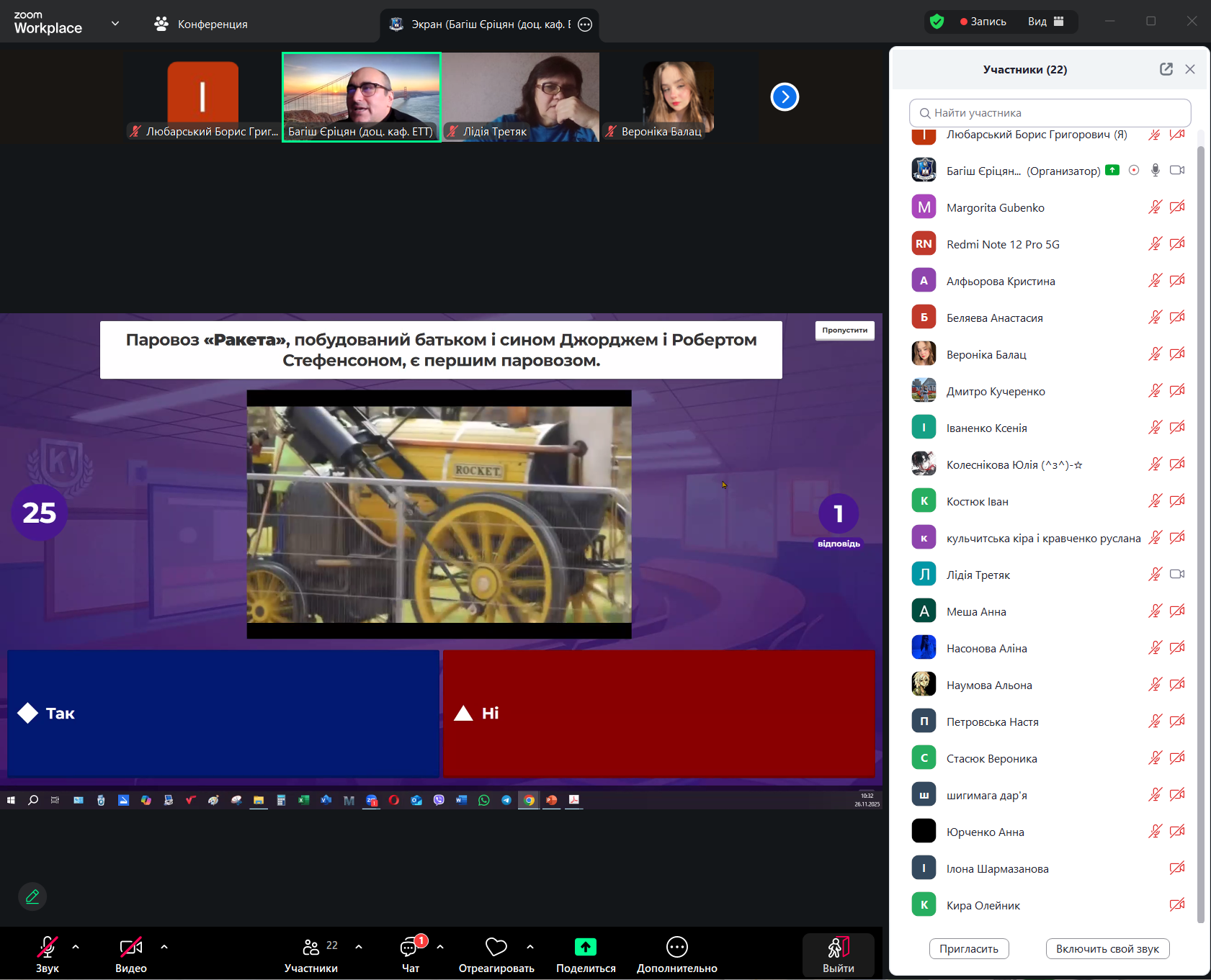Open the Вид layout menu
Viewport: 1211px width, 980px height.
[x=1046, y=22]
